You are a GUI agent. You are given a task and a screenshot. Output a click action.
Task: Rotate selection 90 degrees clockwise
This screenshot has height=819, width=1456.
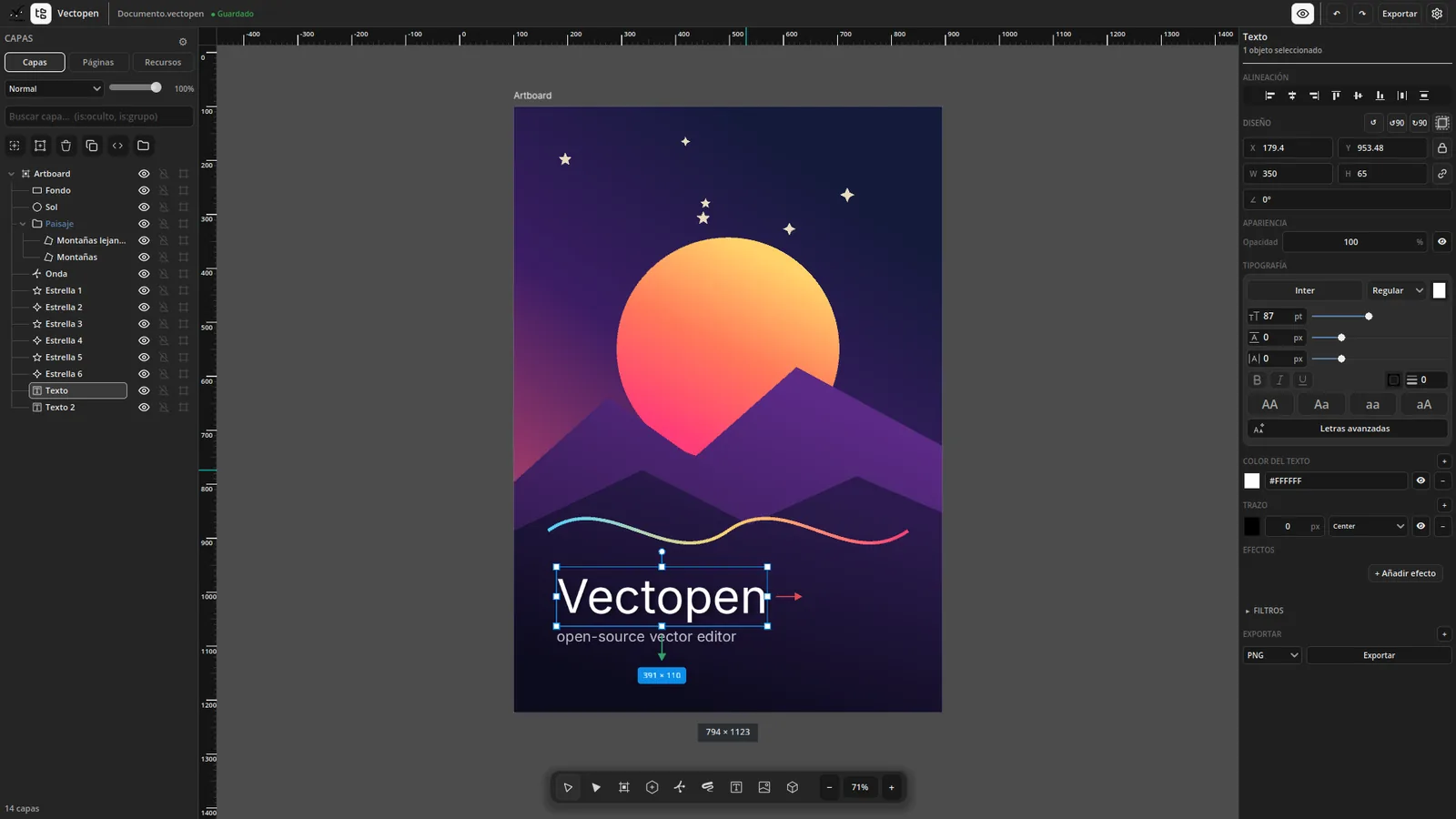pos(1420,123)
